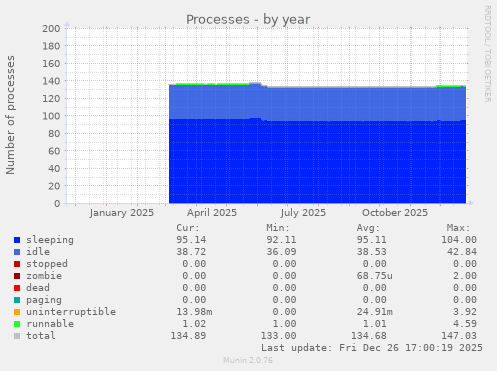Click idle maximum value 42.84
The height and width of the screenshot is (371, 497).
pyautogui.click(x=462, y=252)
